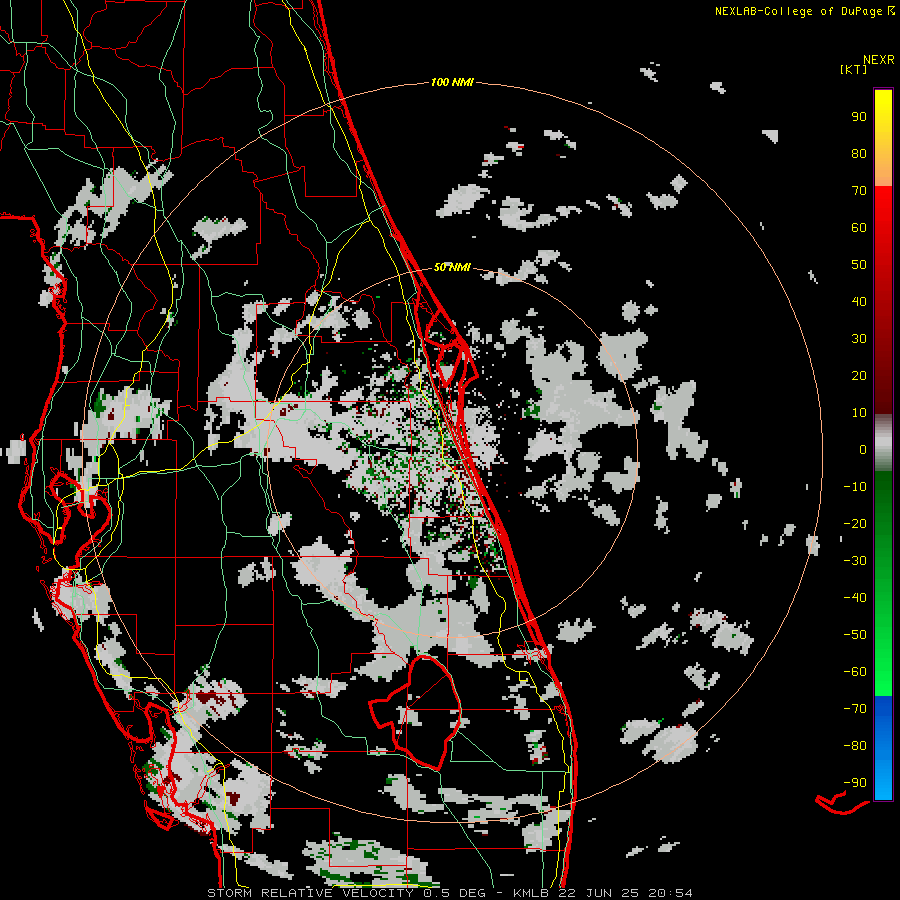
Task: Click the -70 value on velocity scale
Action: [855, 709]
